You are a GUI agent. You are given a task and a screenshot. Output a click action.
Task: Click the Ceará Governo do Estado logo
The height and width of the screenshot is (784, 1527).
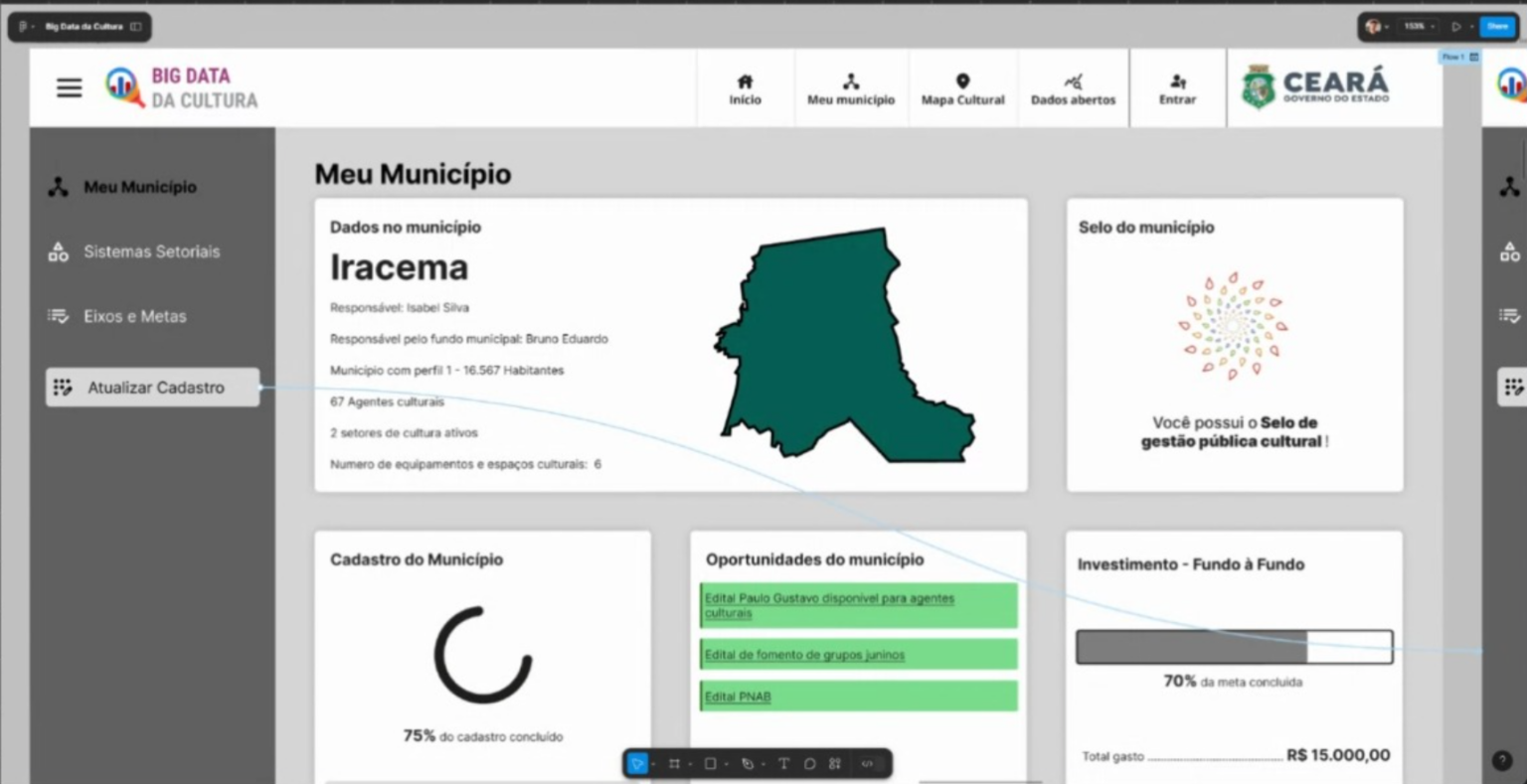[1314, 87]
